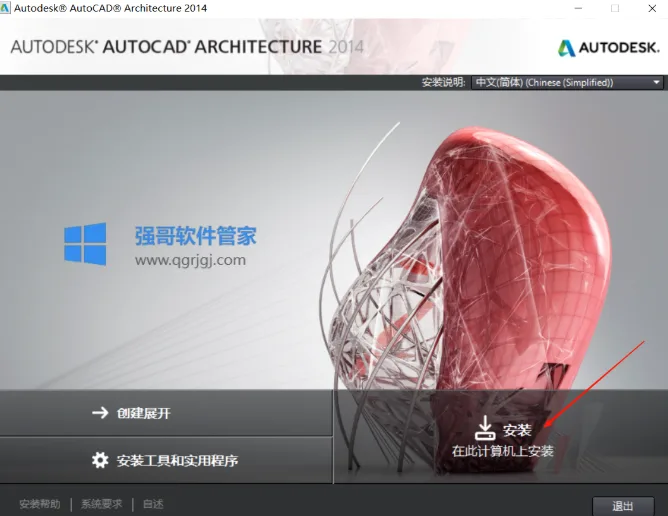Screen dimensions: 668x516
Task: Click the gear icon for 安装工具和实用程序
Action: (100, 460)
